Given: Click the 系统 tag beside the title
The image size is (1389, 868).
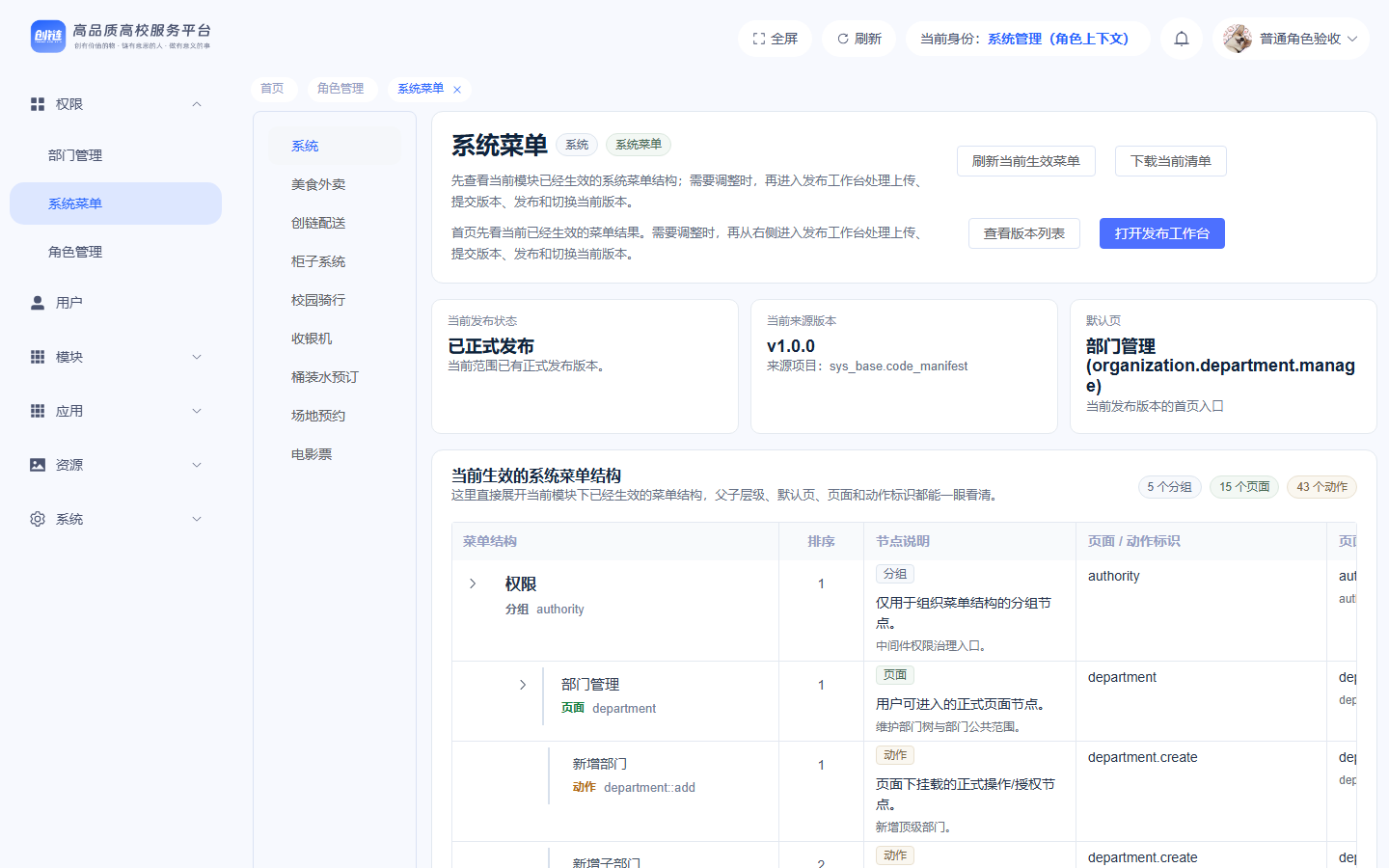Looking at the screenshot, I should [x=577, y=145].
